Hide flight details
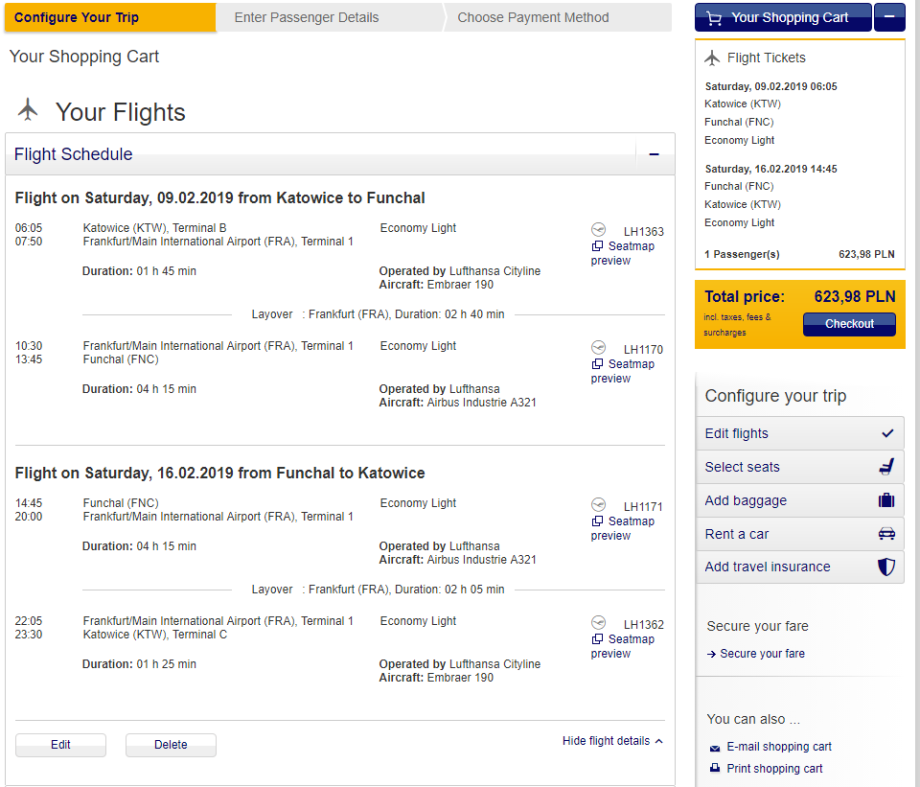Screen dimensions: 920x787 [x=612, y=741]
